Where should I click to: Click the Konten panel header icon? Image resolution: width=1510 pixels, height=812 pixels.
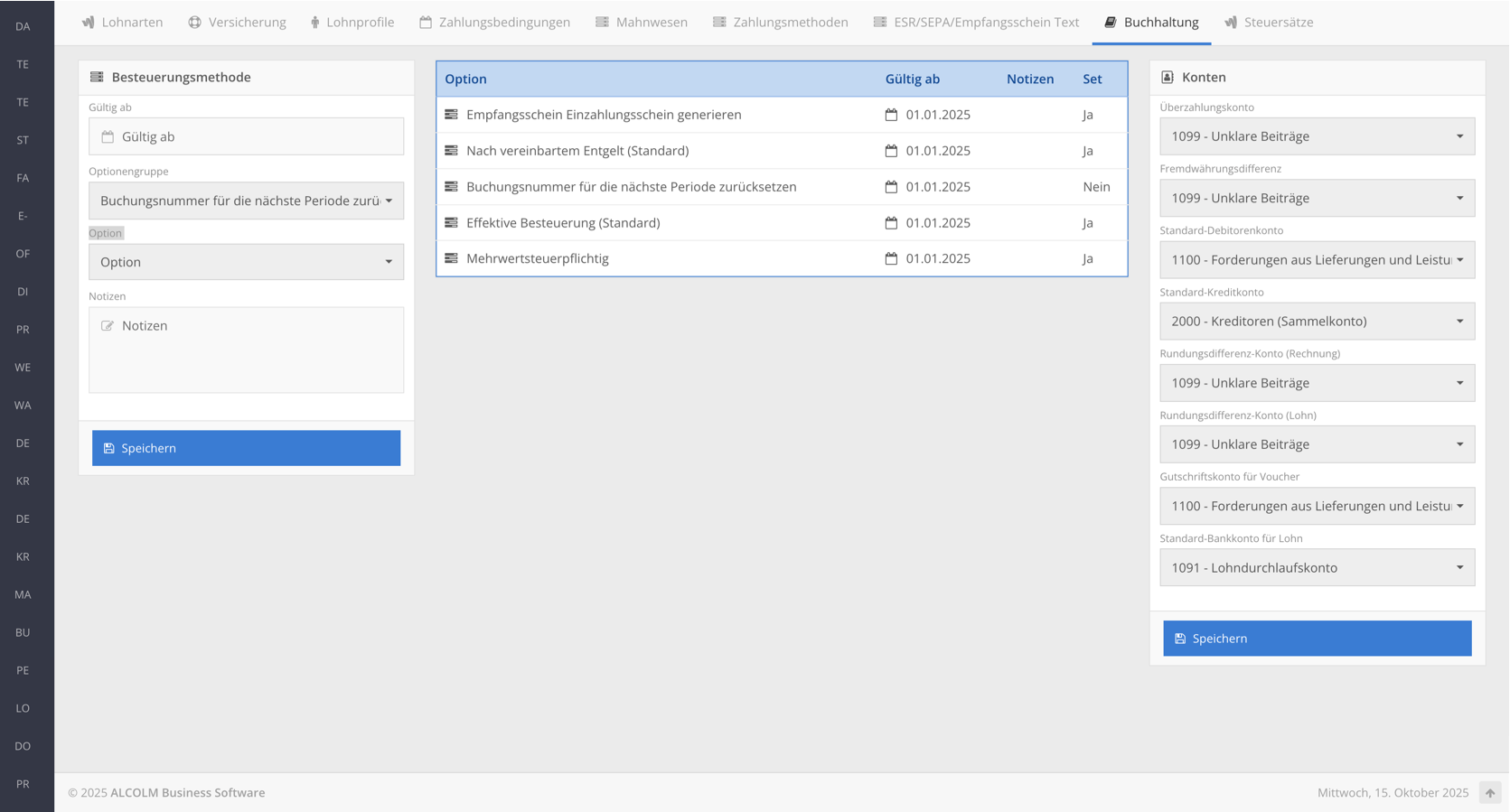(x=1168, y=78)
